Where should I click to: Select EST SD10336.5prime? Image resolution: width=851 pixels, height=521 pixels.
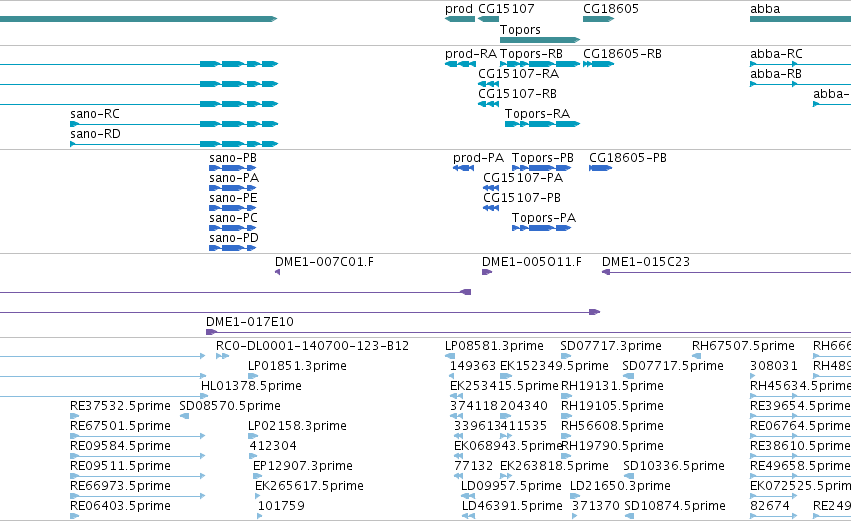point(628,477)
